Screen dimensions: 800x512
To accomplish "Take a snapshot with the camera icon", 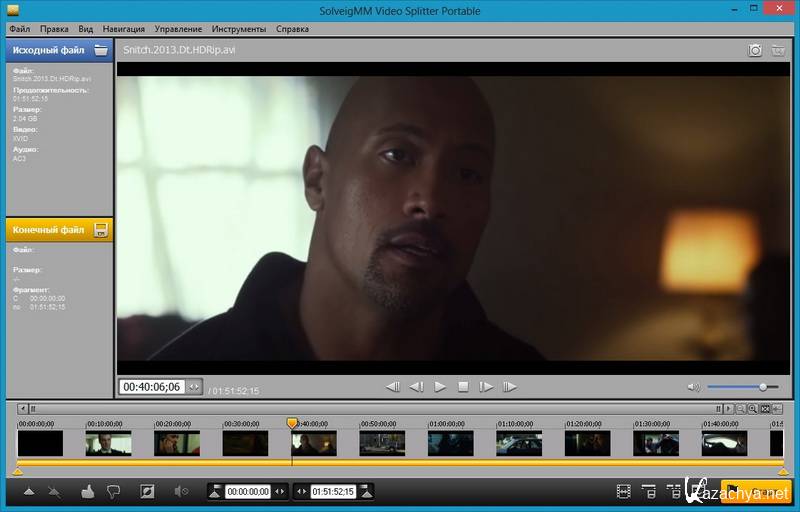I will (x=756, y=50).
